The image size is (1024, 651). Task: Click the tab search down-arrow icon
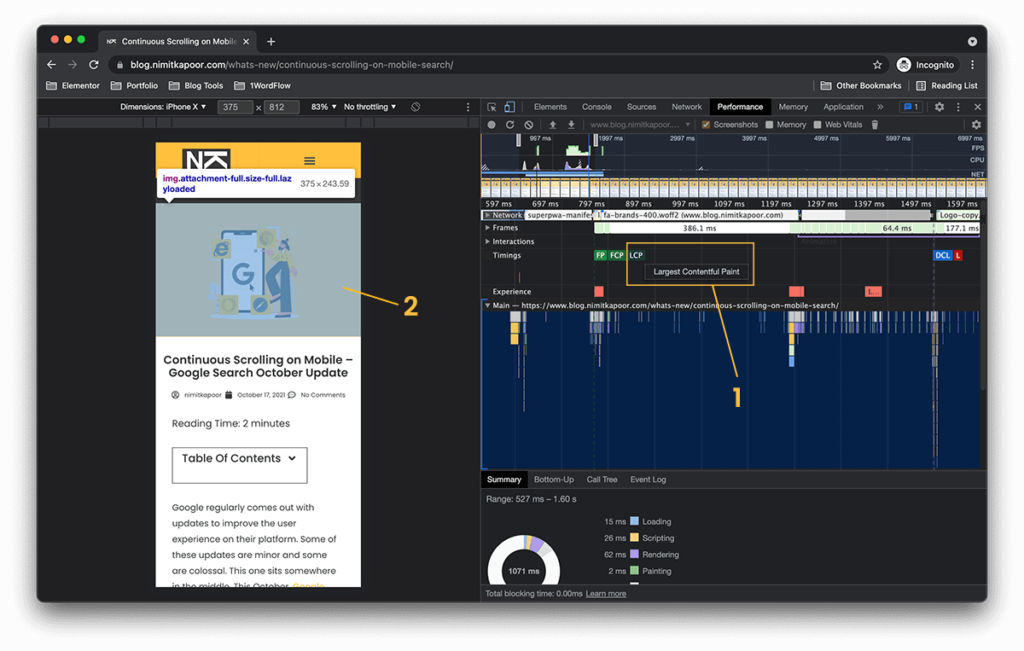click(x=972, y=41)
